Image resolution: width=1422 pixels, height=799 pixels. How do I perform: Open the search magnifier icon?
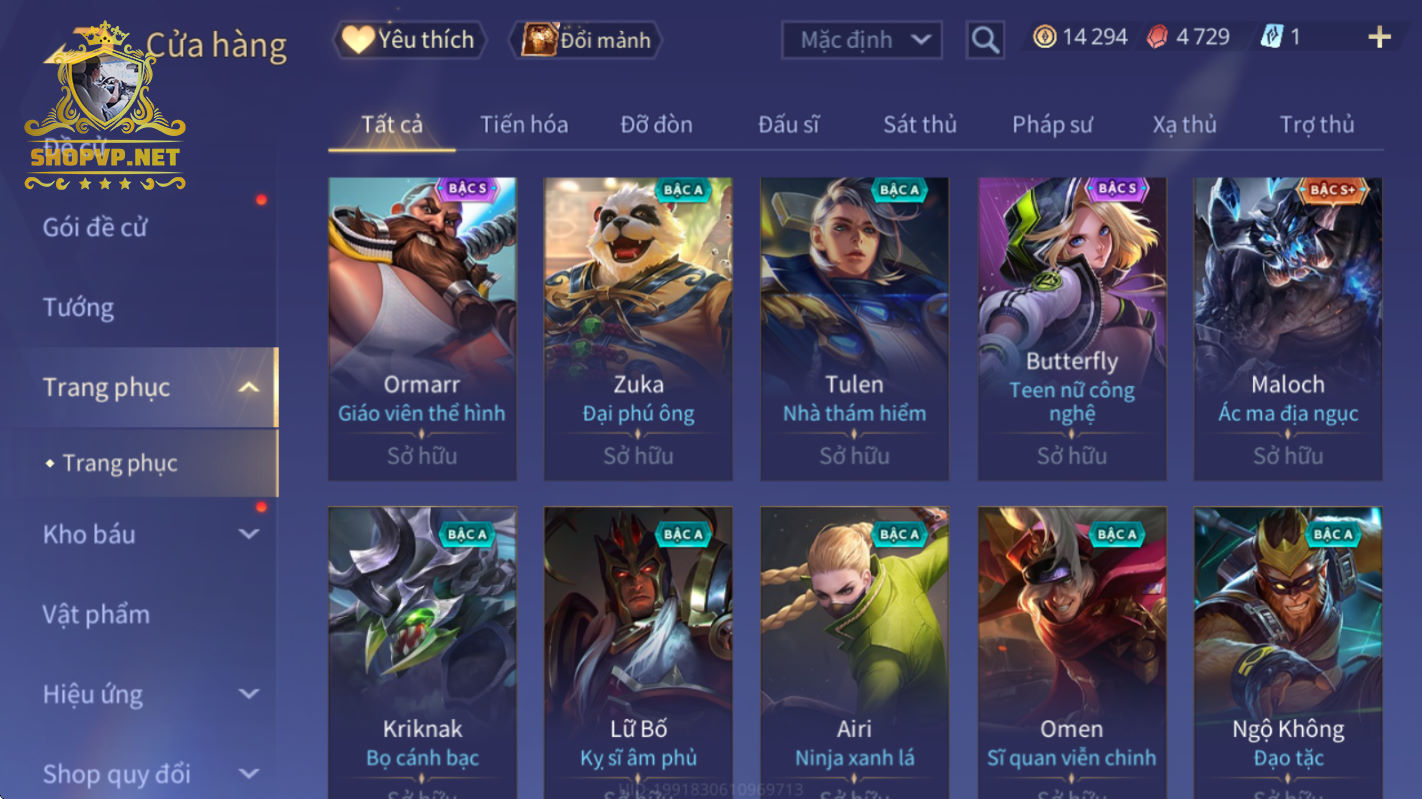(985, 40)
